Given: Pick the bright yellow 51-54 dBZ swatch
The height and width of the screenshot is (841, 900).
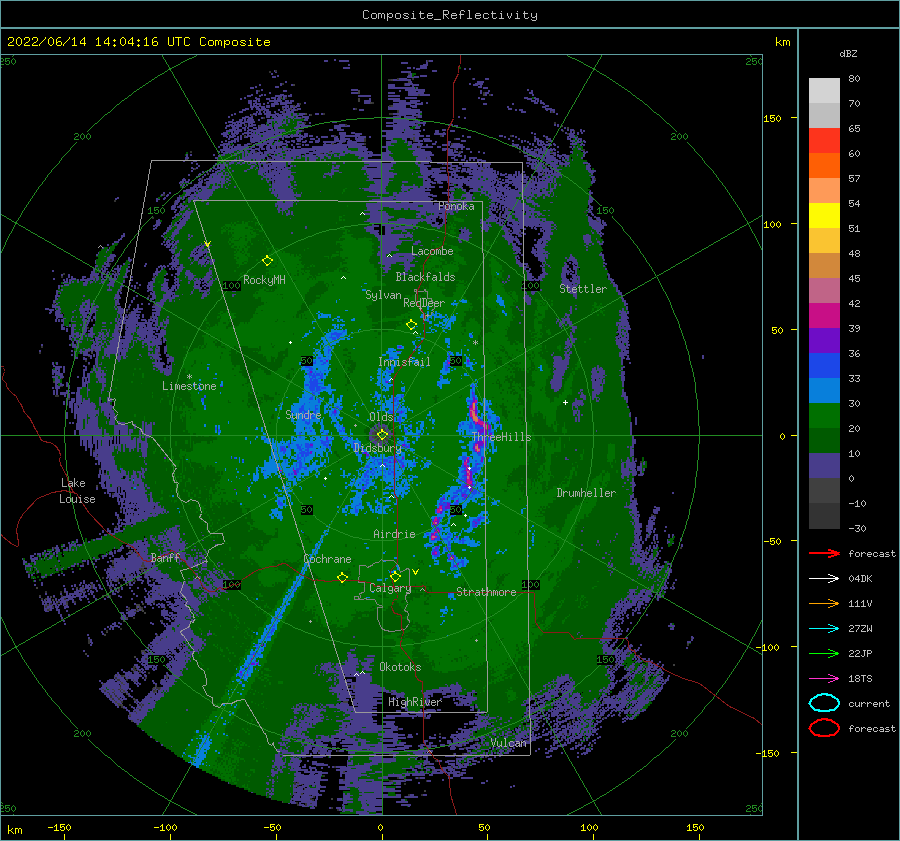Looking at the screenshot, I should tap(824, 216).
